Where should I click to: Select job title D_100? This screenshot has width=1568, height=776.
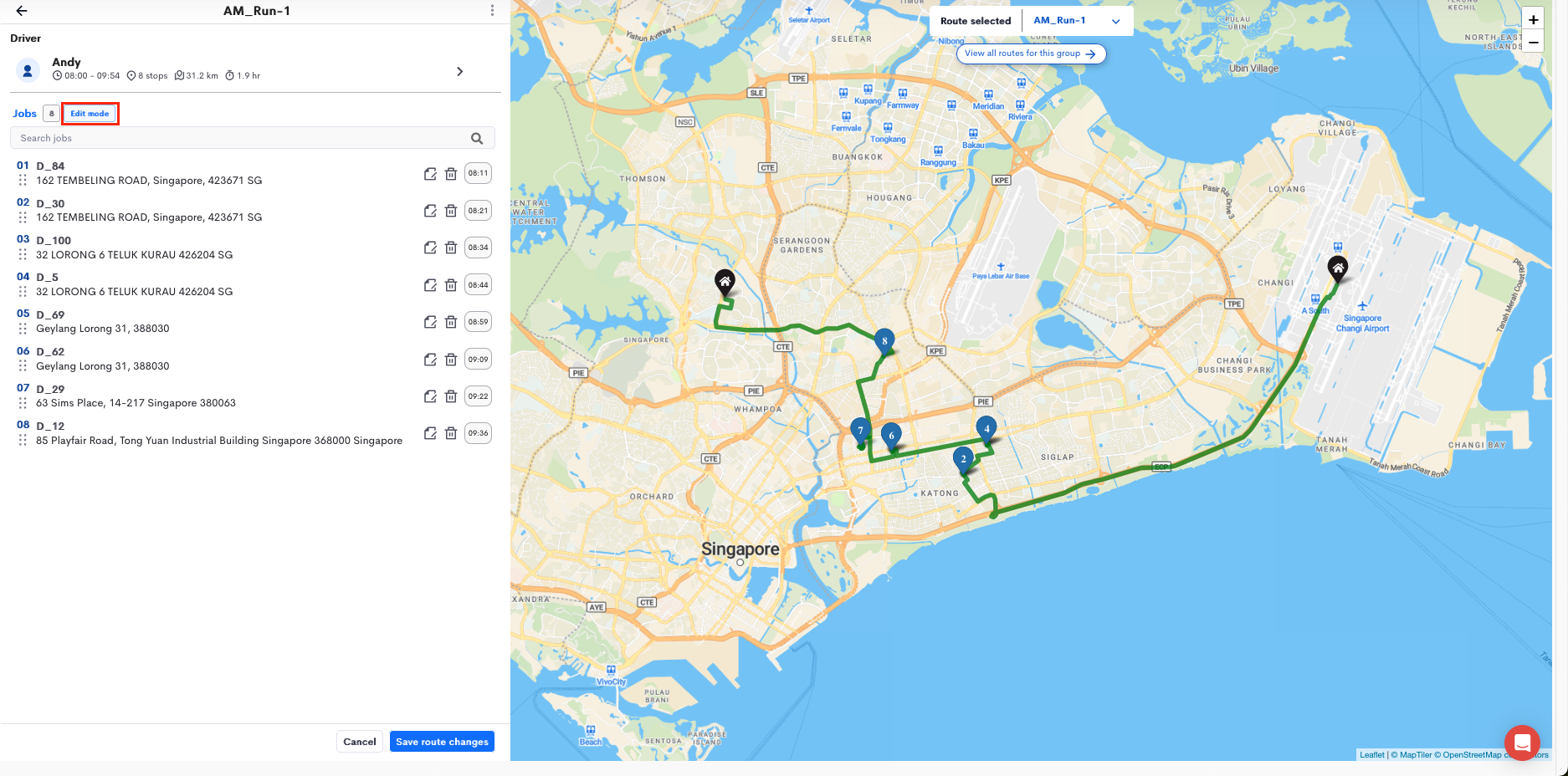click(54, 241)
